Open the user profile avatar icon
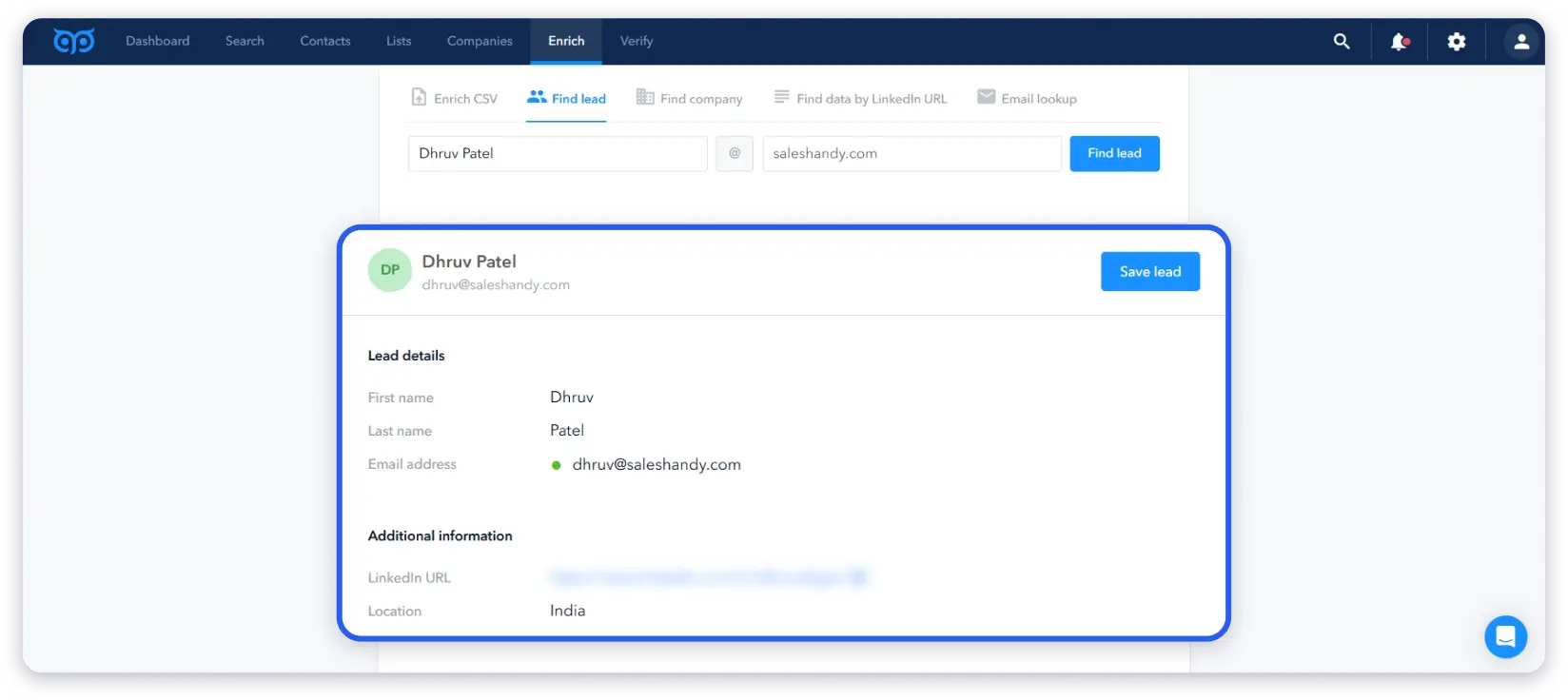This screenshot has height=700, width=1568. [x=1521, y=41]
